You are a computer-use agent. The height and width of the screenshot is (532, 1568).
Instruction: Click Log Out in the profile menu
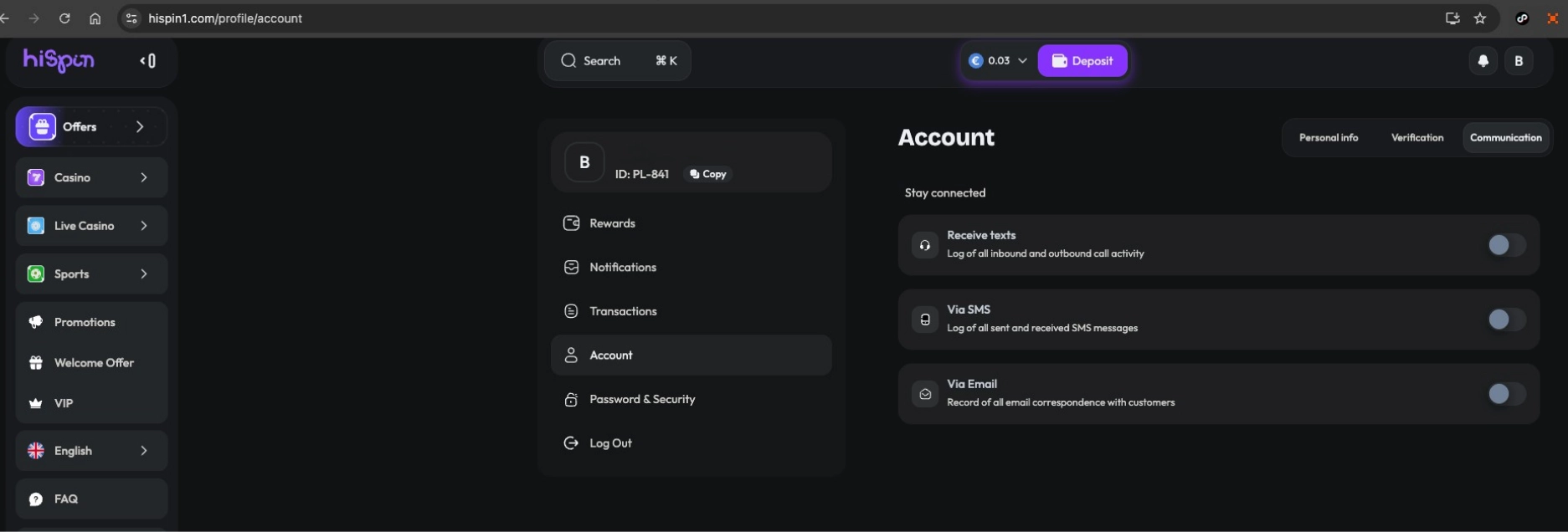point(691,443)
